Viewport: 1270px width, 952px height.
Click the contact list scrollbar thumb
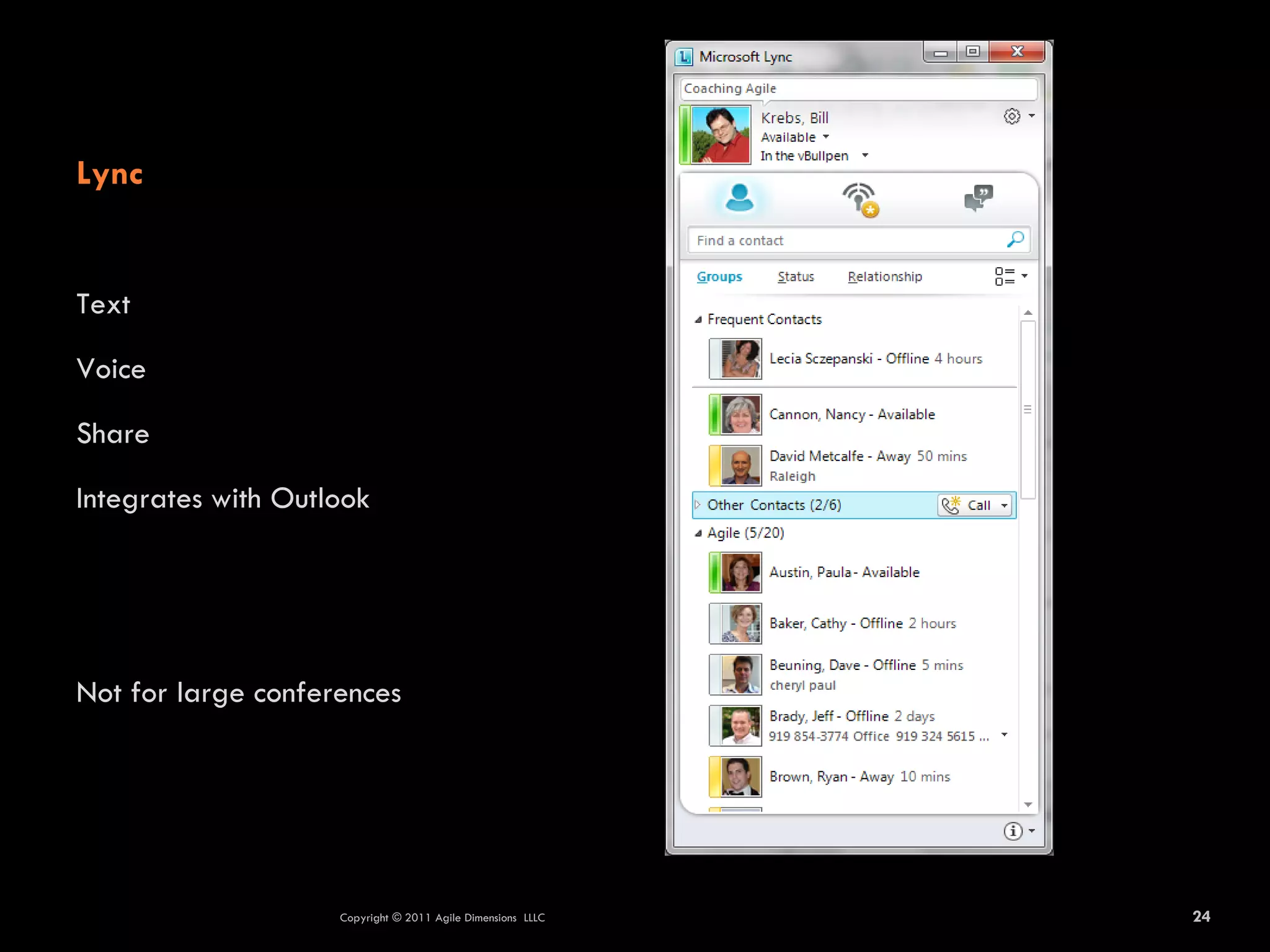click(x=1028, y=409)
